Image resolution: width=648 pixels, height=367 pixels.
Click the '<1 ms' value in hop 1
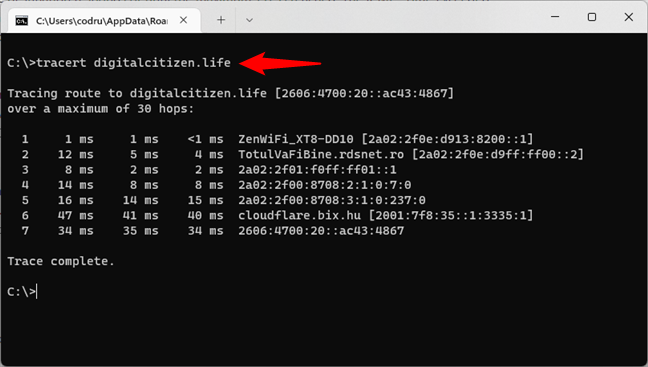[205, 139]
